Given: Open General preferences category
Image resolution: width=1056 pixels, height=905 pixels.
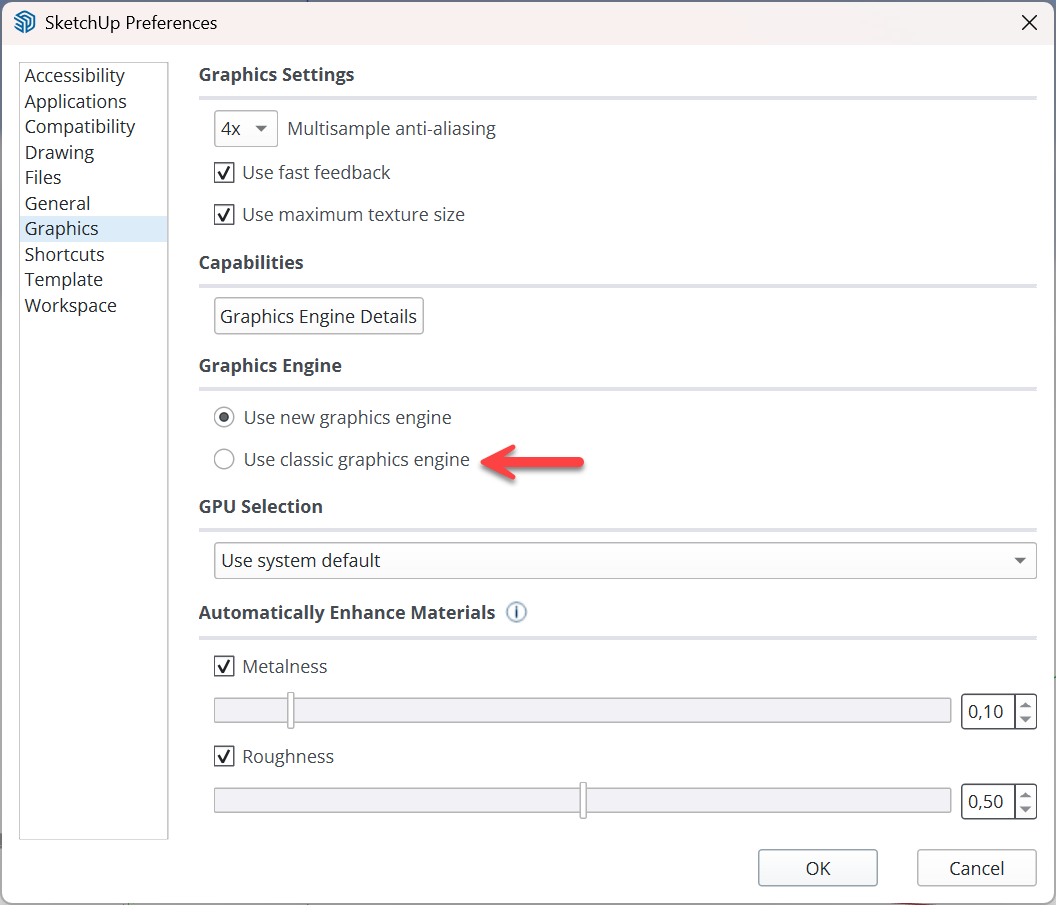Looking at the screenshot, I should pyautogui.click(x=94, y=203).
